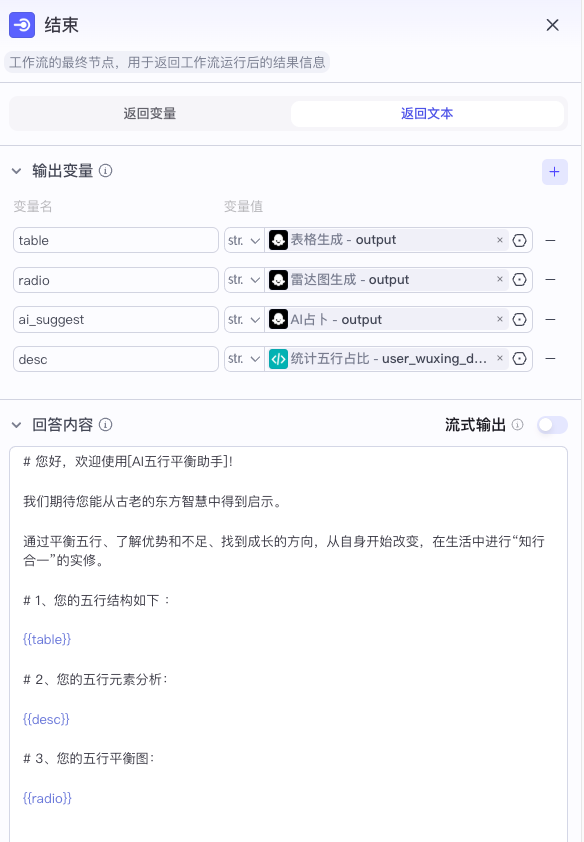The width and height of the screenshot is (584, 842).
Task: Click the 统计五行占比 - user_wuxing_d... value
Action: [x=389, y=358]
